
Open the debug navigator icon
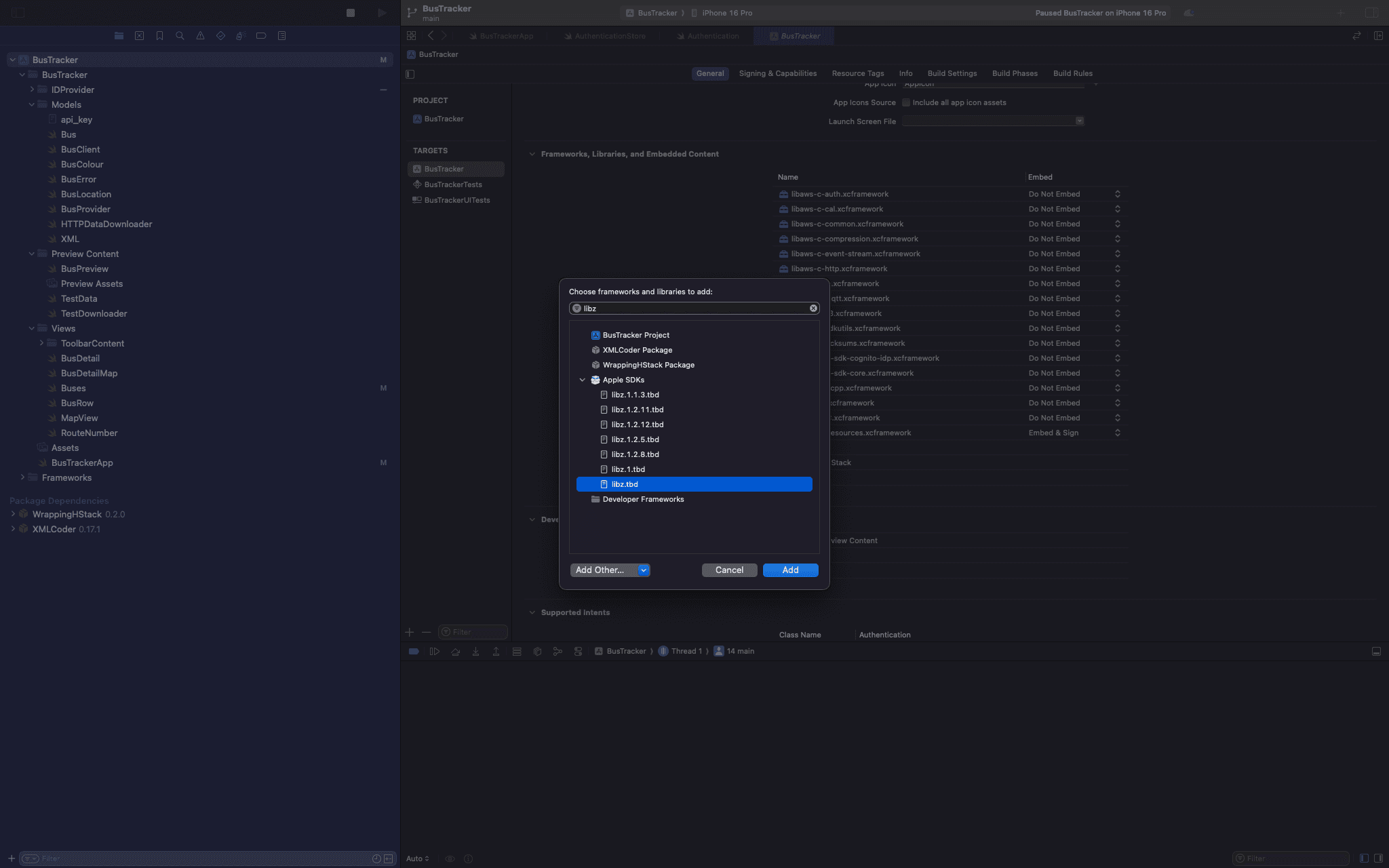point(240,36)
